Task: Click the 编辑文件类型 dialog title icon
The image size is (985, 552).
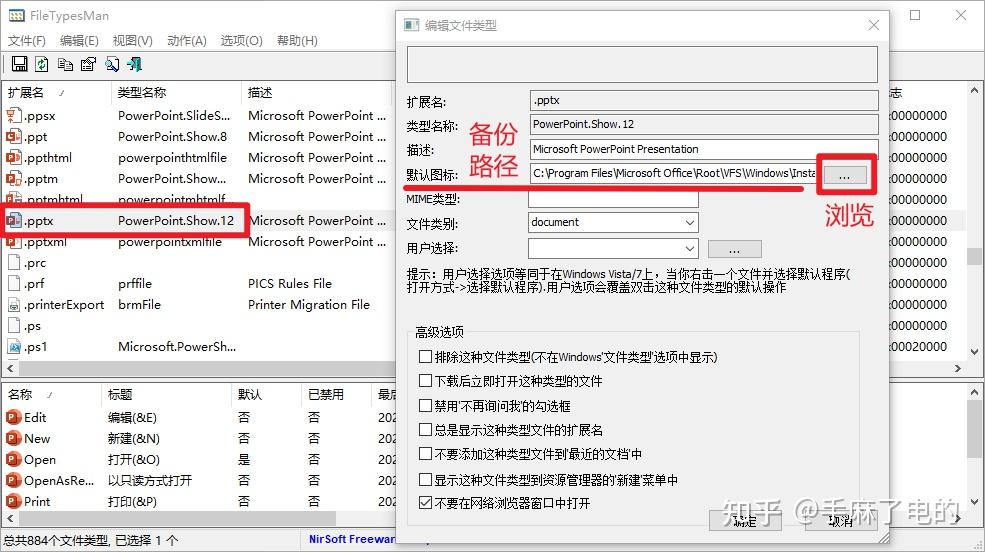Action: [411, 25]
